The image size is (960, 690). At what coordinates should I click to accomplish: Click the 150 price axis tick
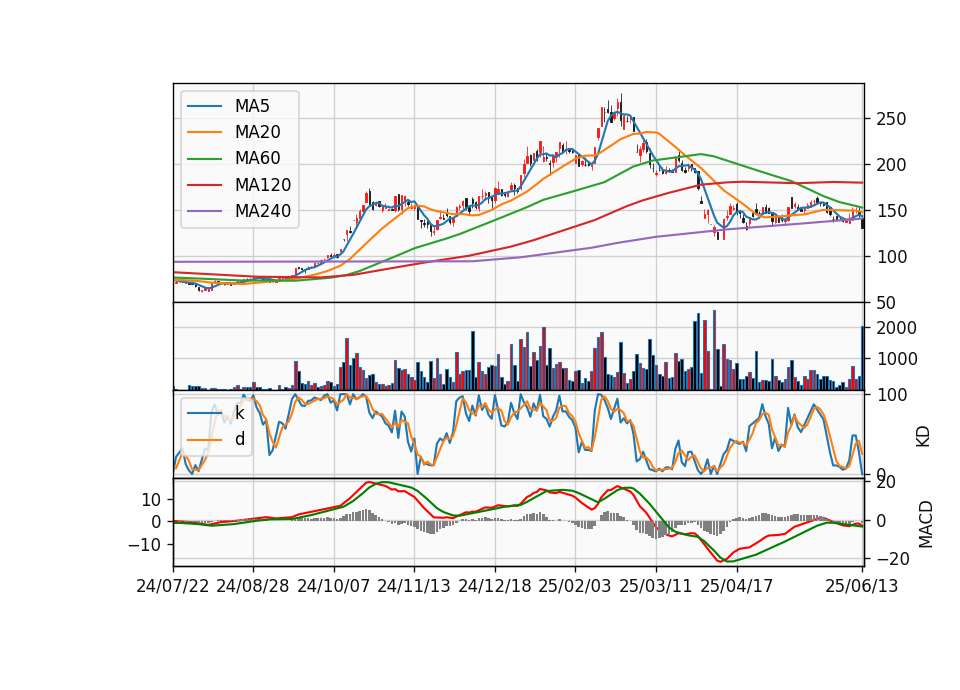(x=891, y=211)
